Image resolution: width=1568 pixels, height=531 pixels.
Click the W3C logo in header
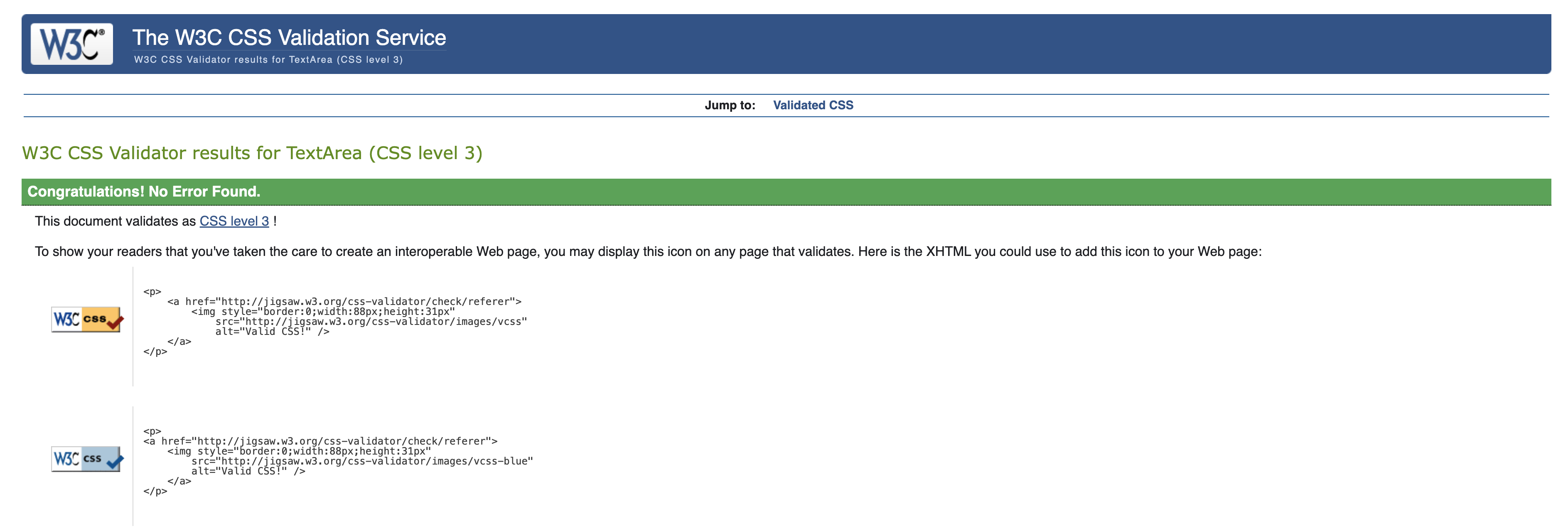(72, 44)
